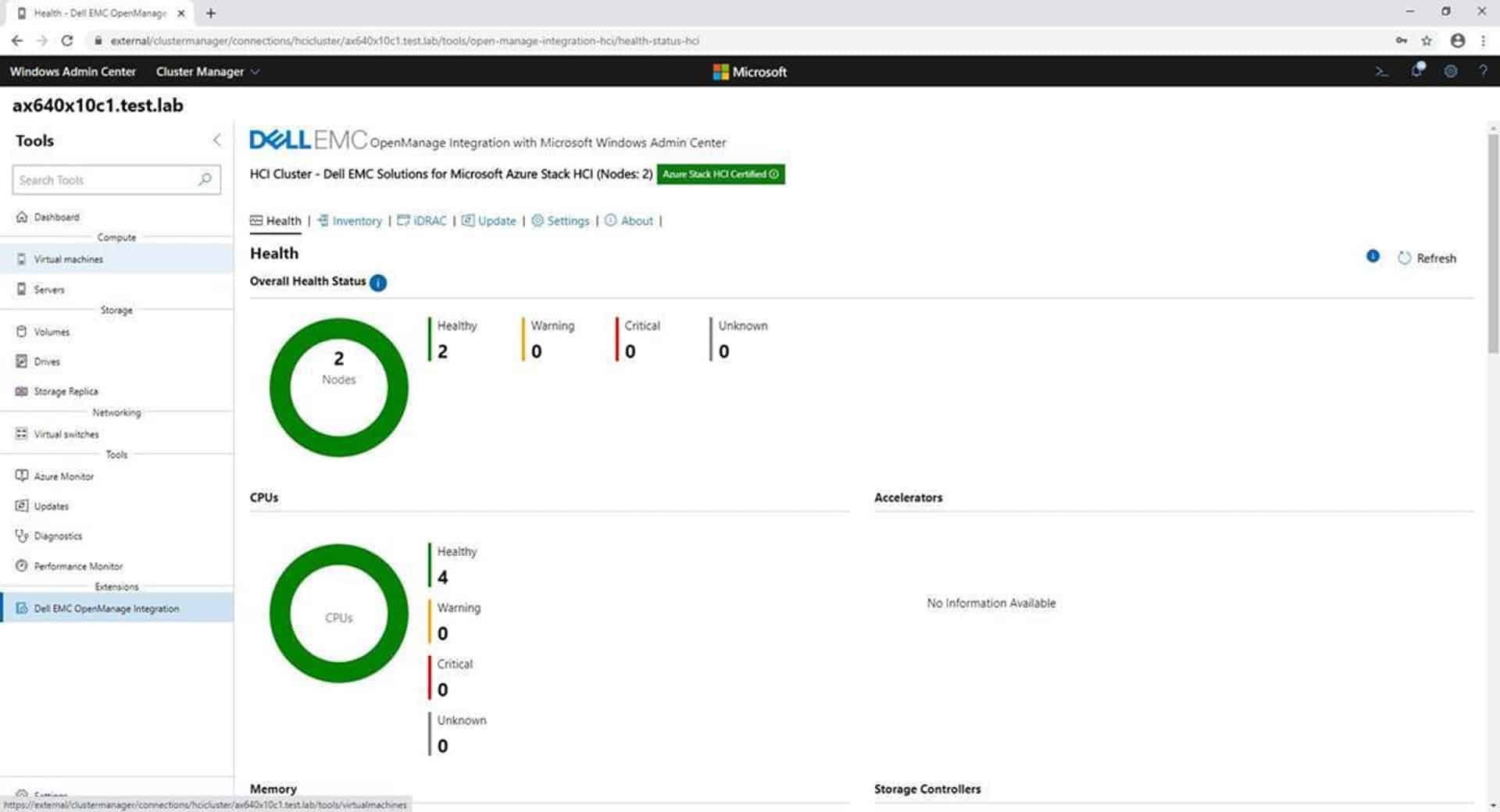
Task: Switch to the iDRAC tab
Action: point(422,221)
